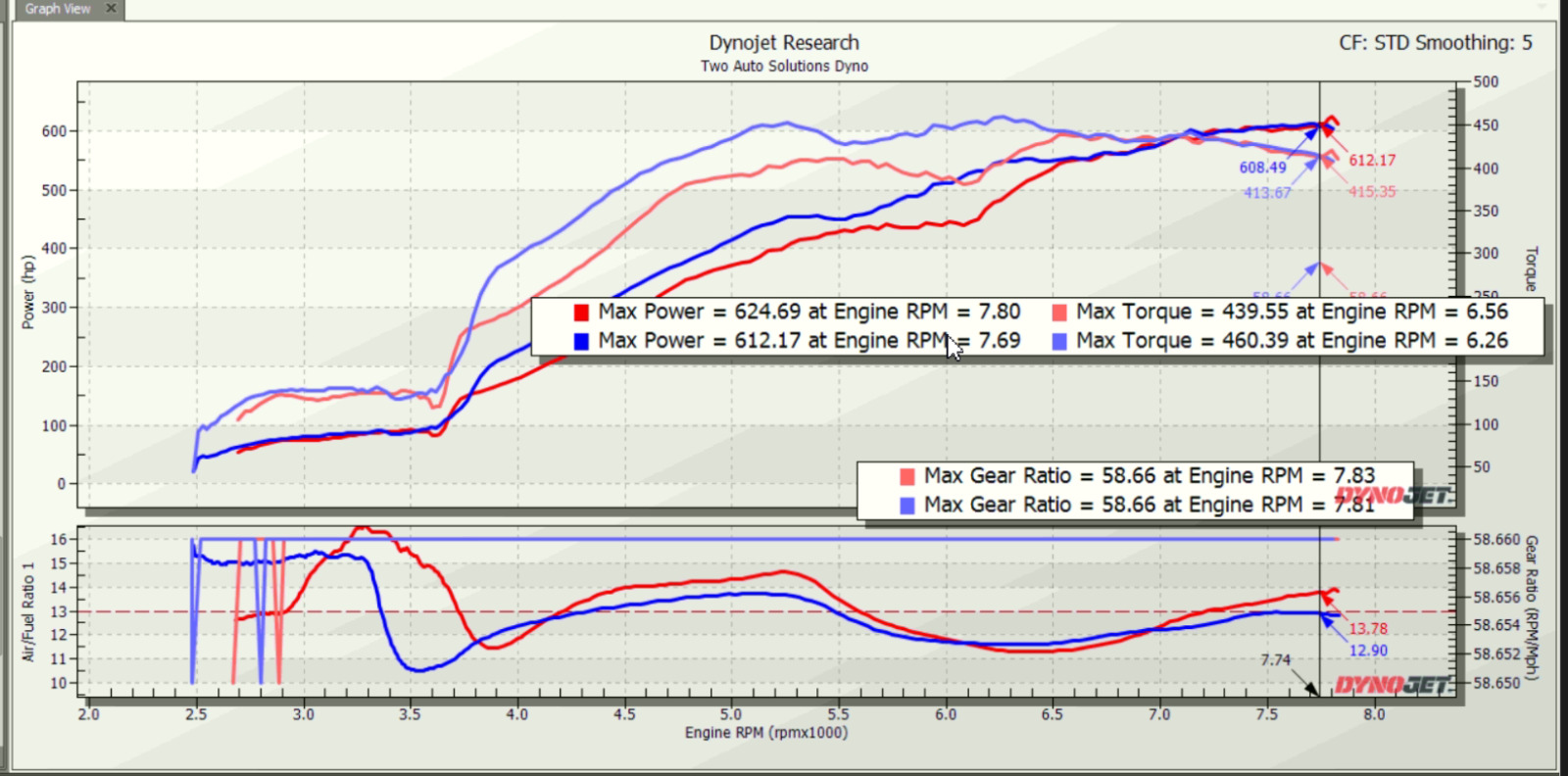Click the 'Power (hp)' axis label

(28, 292)
